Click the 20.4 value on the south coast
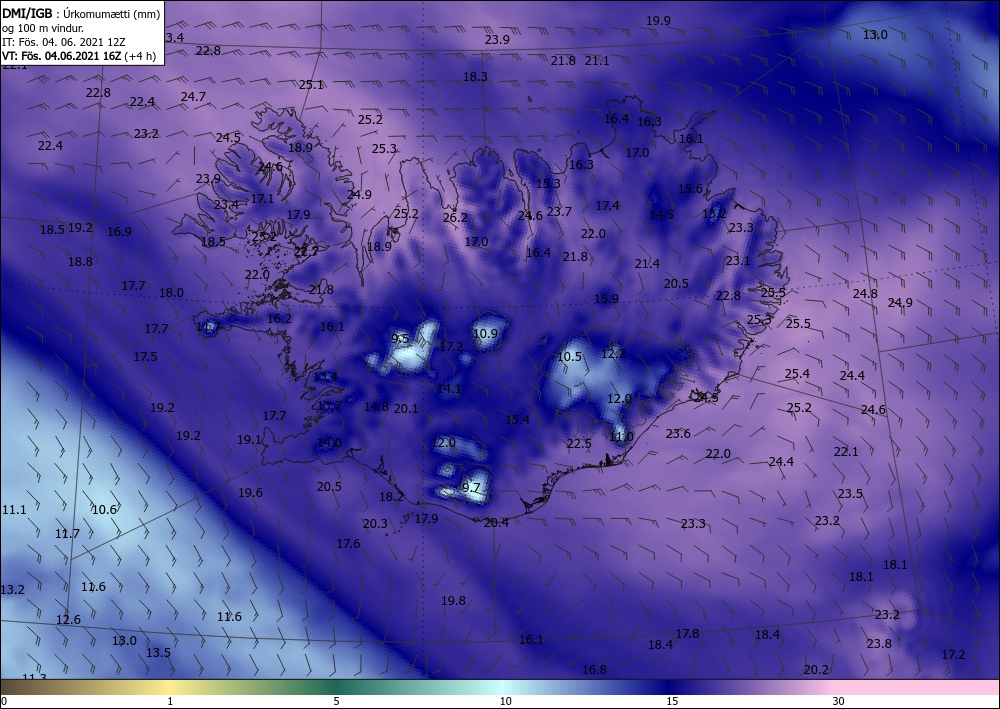The height and width of the screenshot is (709, 1000). (496, 523)
